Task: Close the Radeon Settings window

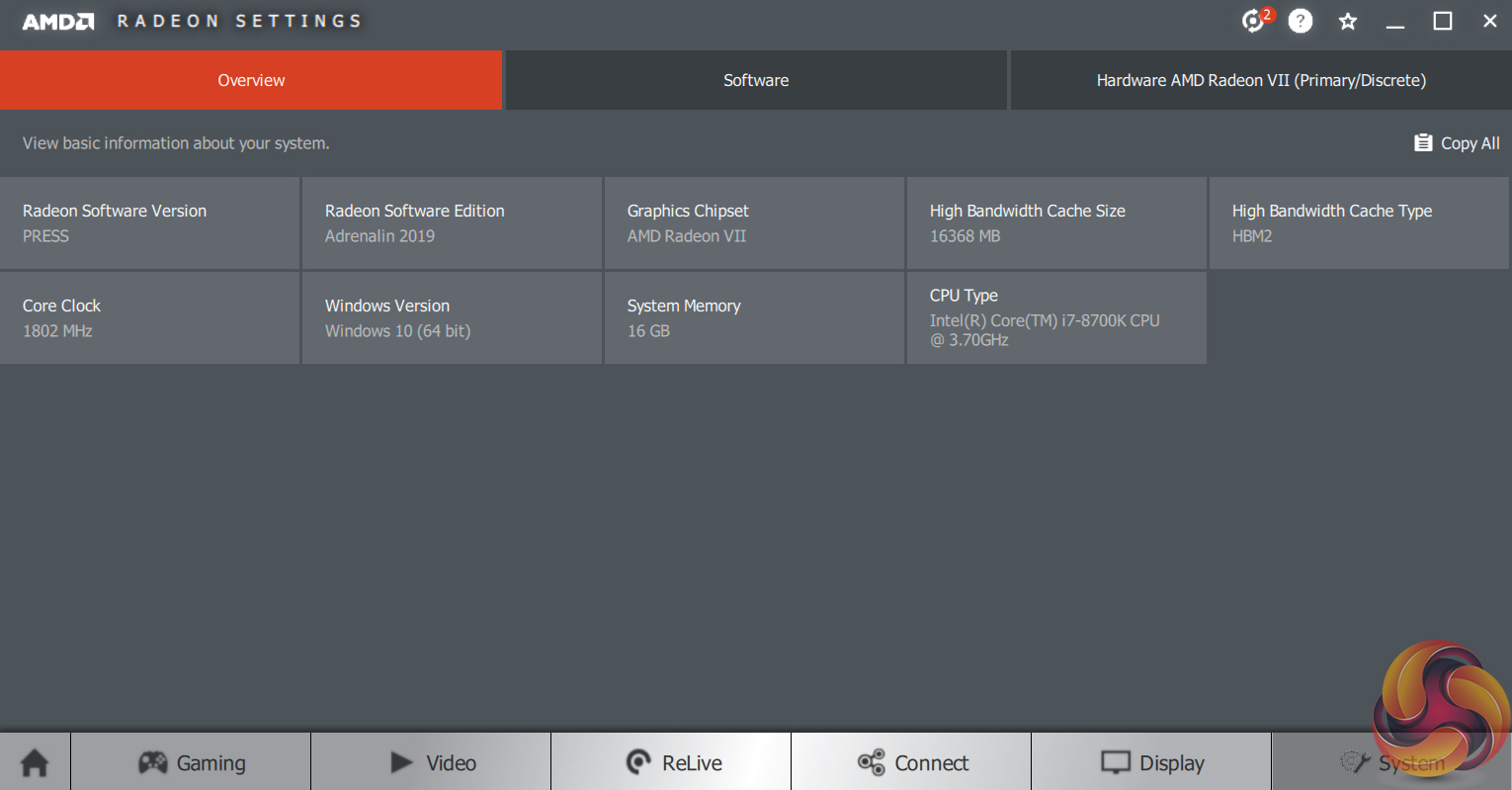Action: point(1490,21)
